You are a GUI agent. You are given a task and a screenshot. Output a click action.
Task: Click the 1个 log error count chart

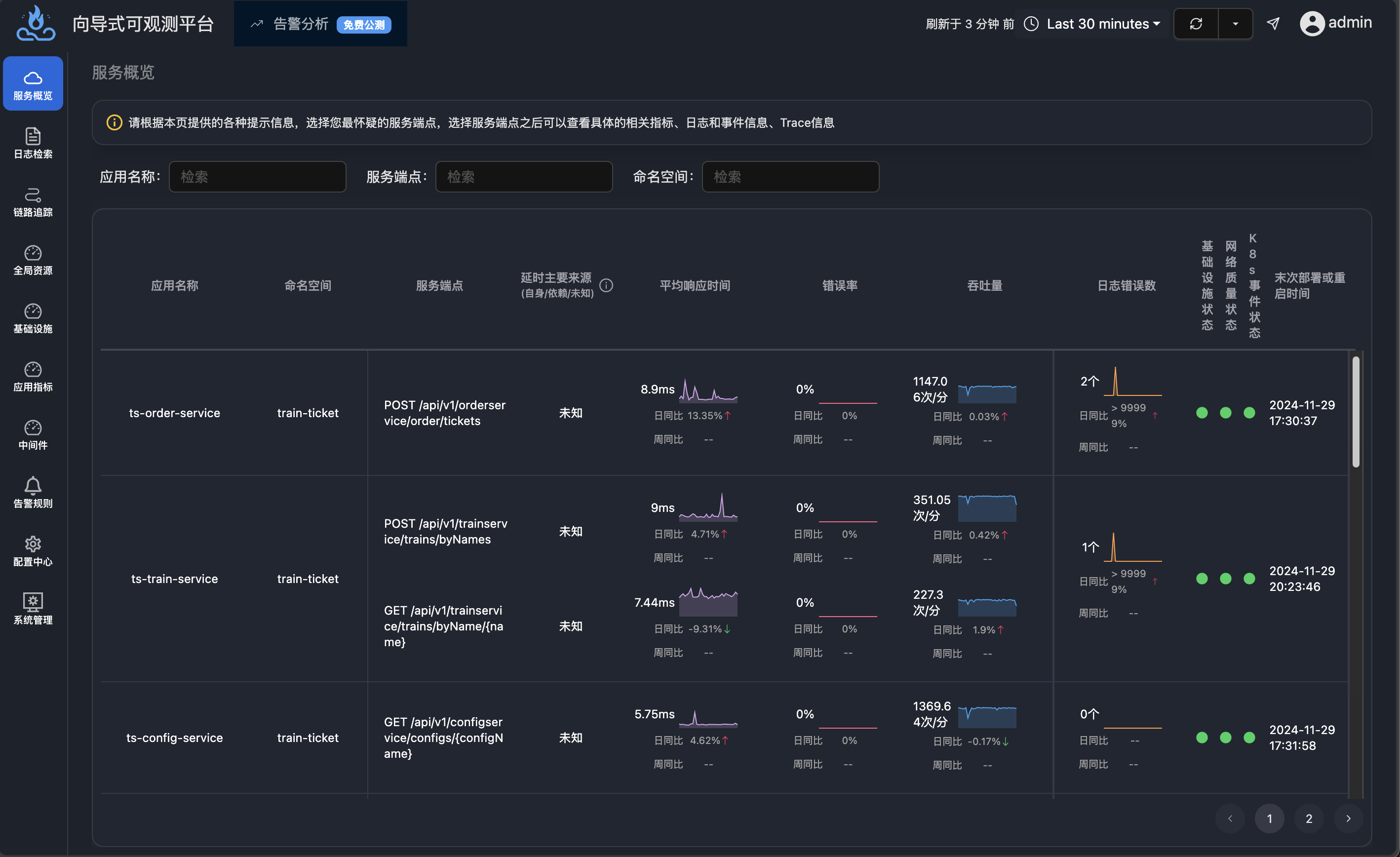pyautogui.click(x=1132, y=547)
